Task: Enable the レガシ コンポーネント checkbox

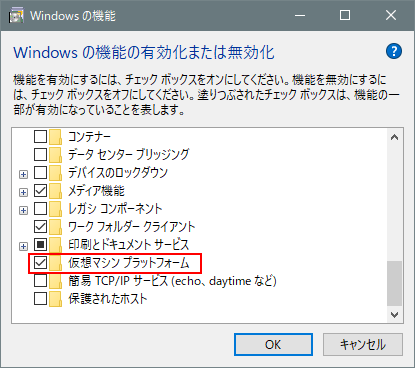Action: (40, 208)
